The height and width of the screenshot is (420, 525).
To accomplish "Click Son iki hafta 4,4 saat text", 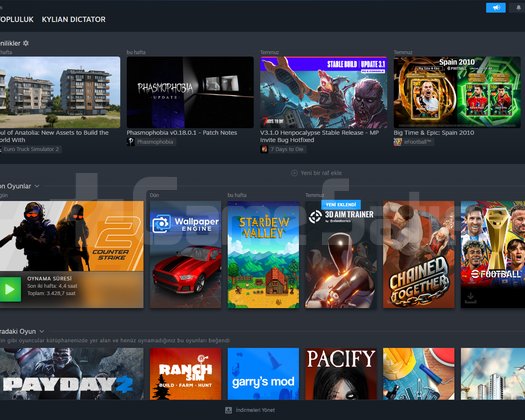I will (x=52, y=286).
